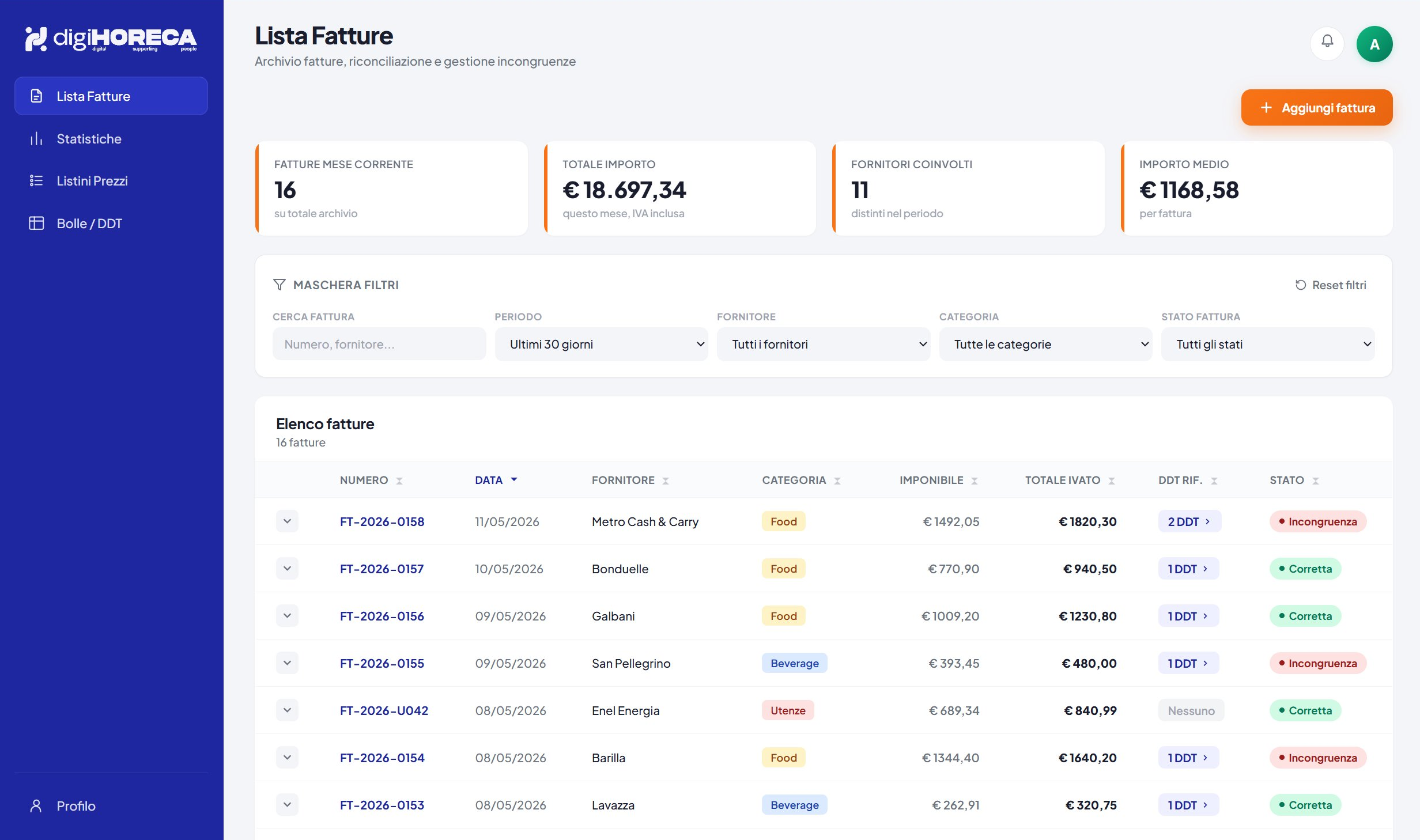
Task: Click the Cerca Fattura search field
Action: [x=379, y=345]
